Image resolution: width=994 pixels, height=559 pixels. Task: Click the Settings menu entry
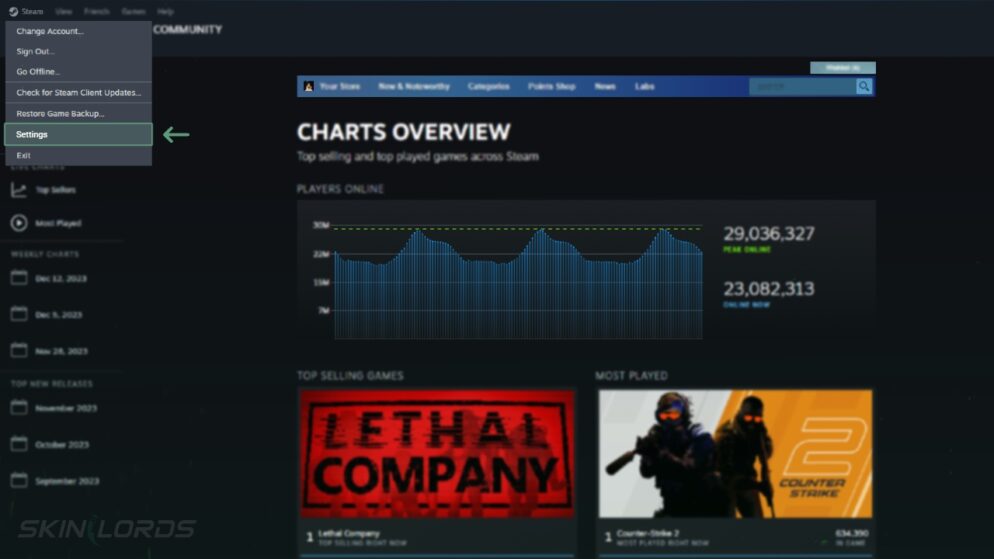click(x=78, y=134)
